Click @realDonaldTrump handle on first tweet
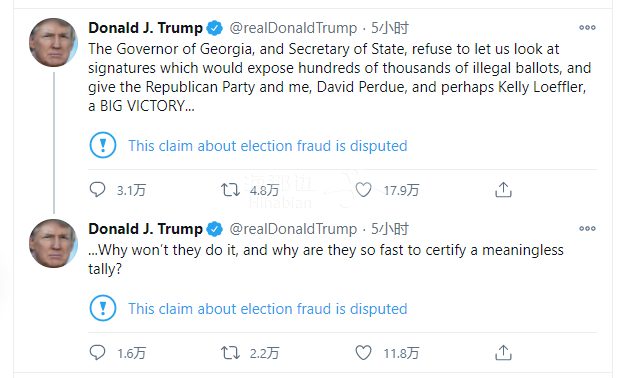The height and width of the screenshot is (378, 634). point(293,28)
